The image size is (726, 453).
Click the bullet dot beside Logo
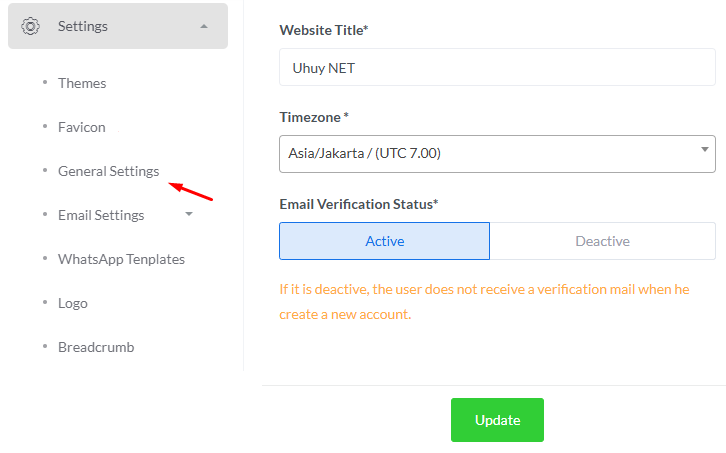(x=45, y=302)
